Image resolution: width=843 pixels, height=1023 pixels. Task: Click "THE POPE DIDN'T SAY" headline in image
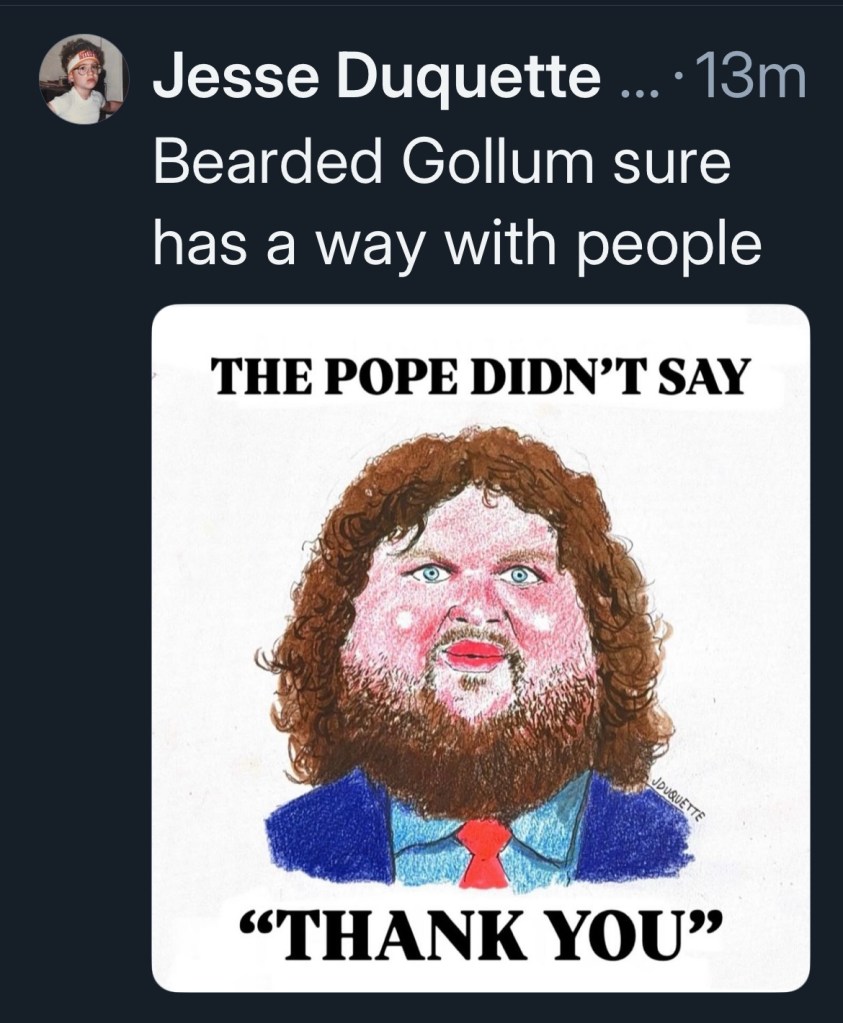(482, 380)
